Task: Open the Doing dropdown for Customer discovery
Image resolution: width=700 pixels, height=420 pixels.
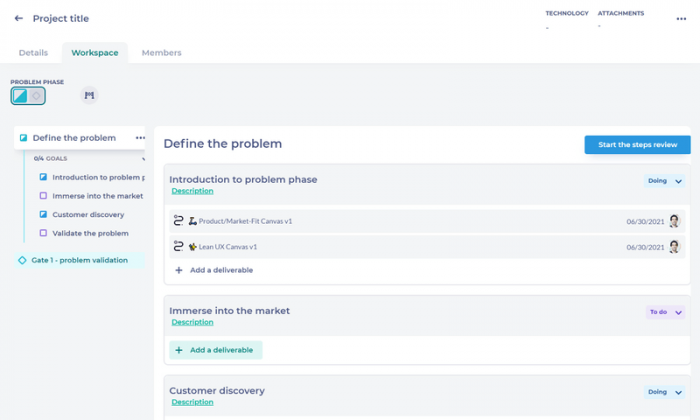Action: (664, 392)
